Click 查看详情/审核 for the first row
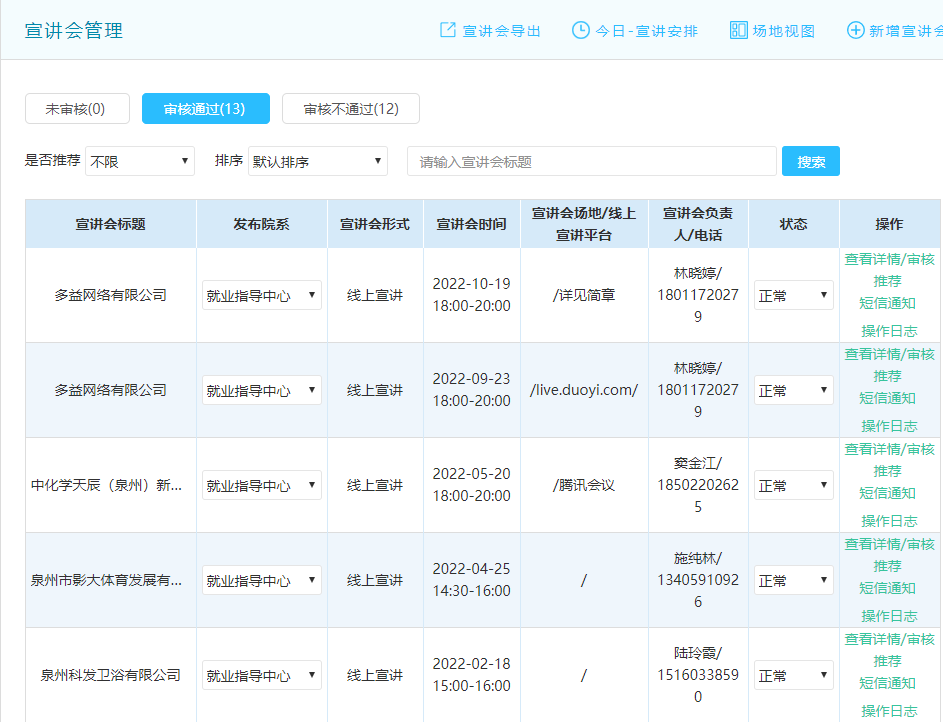Screen dimensions: 943x722 pyautogui.click(x=889, y=259)
